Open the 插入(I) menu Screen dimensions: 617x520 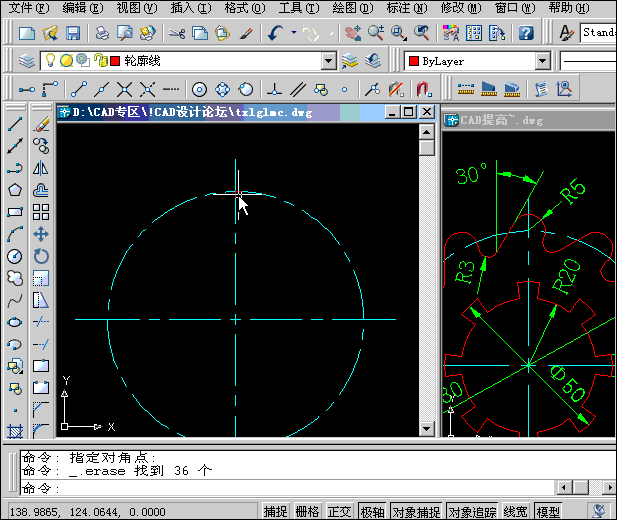point(190,8)
